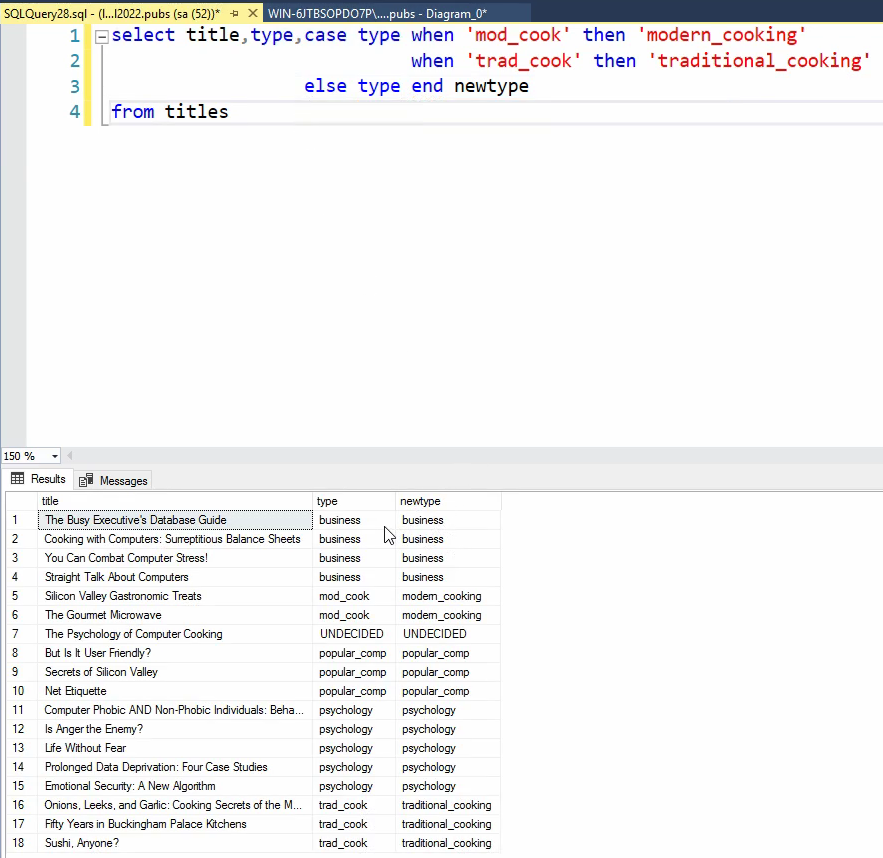Pin the SQLQuery28.sql tab
Screen dimensions: 883x858
coord(234,13)
